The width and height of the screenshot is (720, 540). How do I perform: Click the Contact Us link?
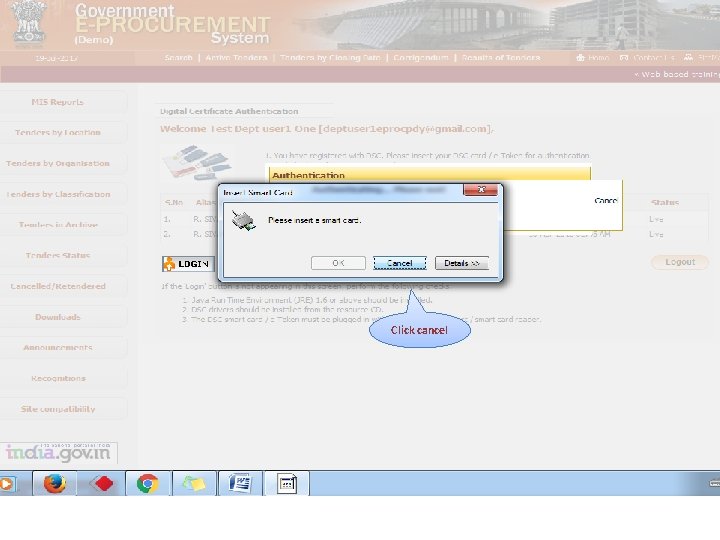coord(647,58)
